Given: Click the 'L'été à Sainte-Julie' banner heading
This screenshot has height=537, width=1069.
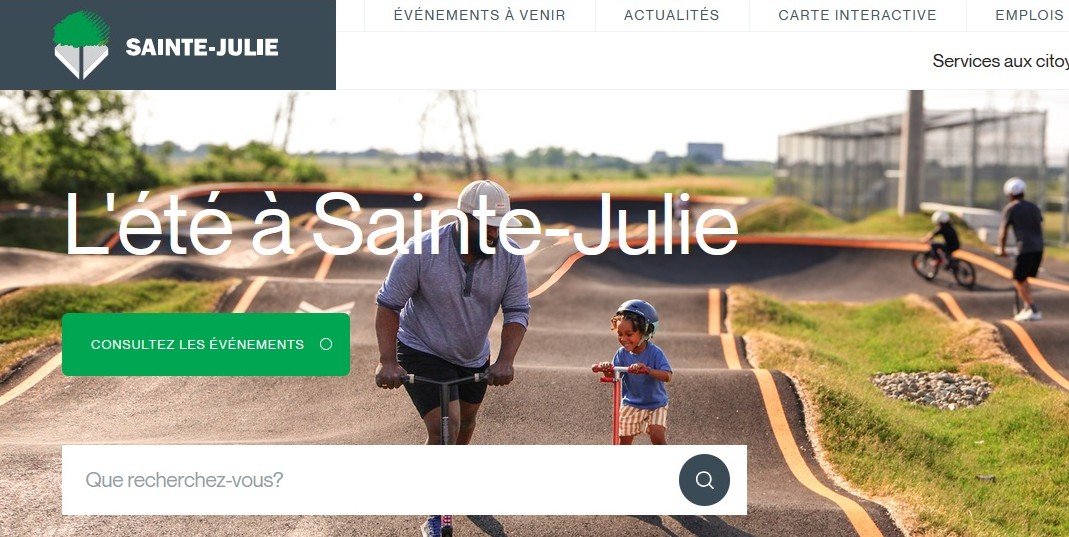Looking at the screenshot, I should (402, 224).
